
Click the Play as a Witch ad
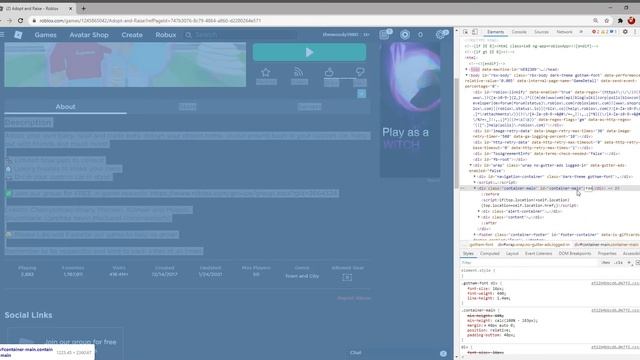[x=410, y=110]
